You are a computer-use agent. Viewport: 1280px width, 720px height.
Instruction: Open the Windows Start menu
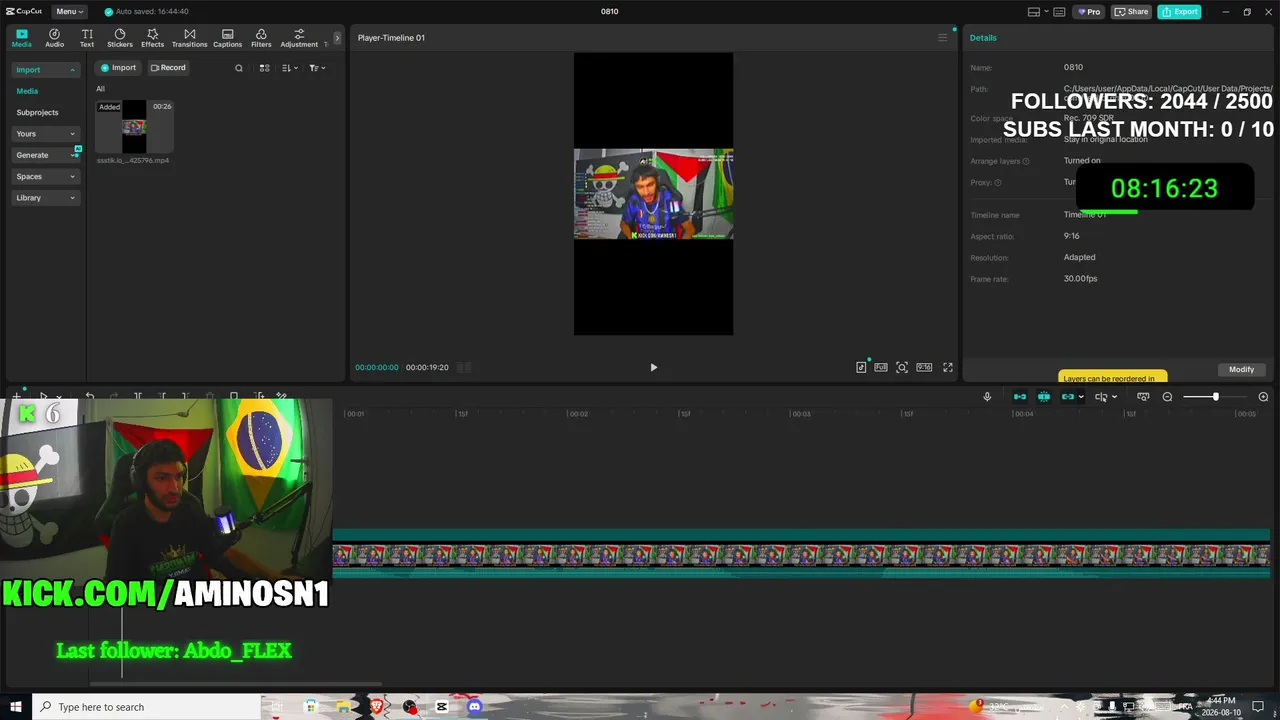(16, 707)
